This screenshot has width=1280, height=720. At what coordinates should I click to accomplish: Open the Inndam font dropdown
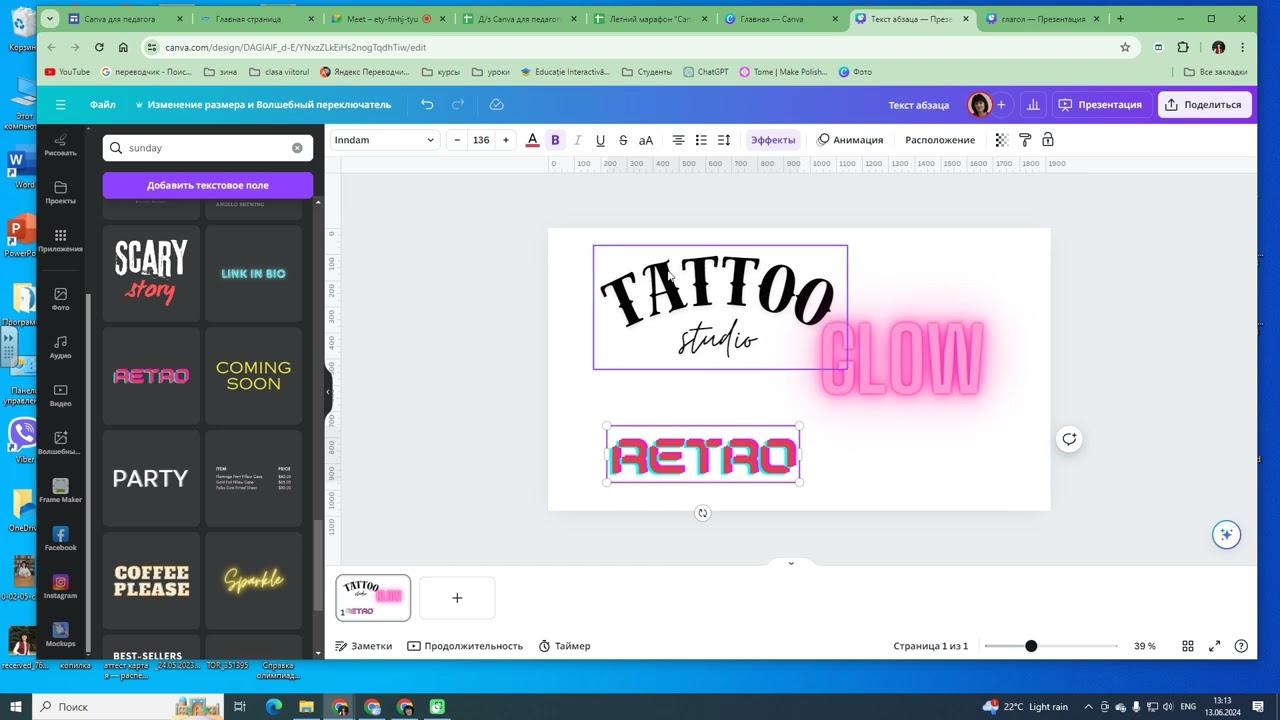384,140
